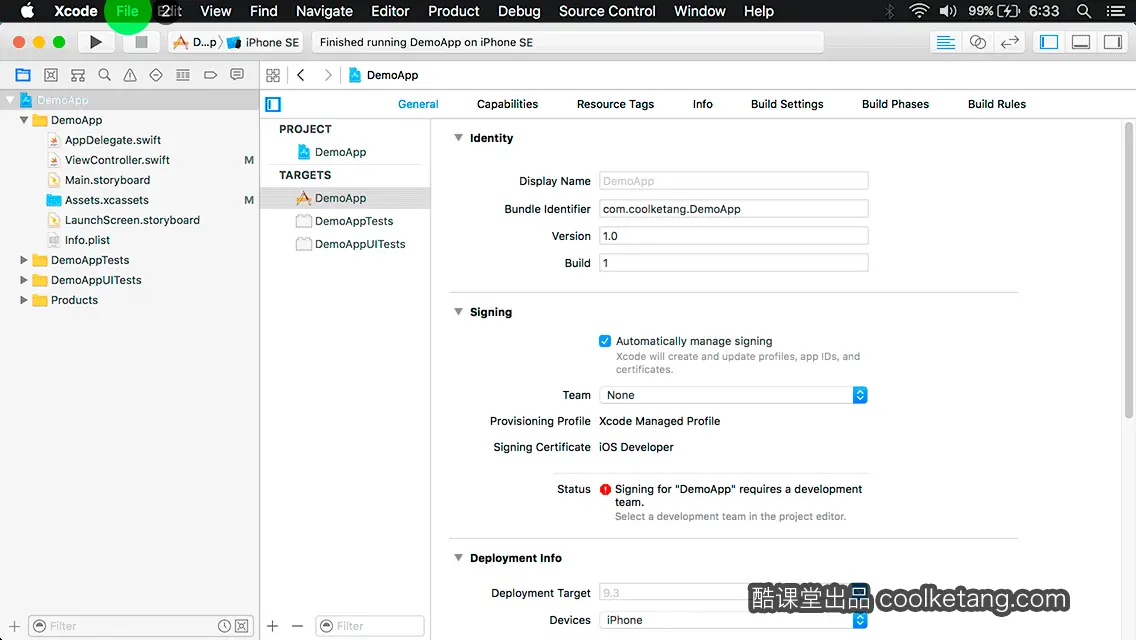Collapse the Identity section

click(458, 138)
